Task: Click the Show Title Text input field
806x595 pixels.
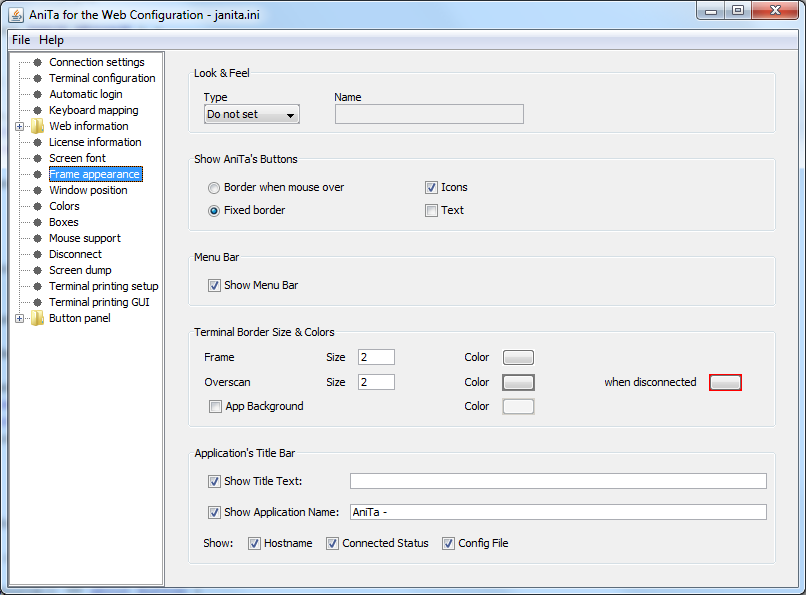Action: (558, 481)
